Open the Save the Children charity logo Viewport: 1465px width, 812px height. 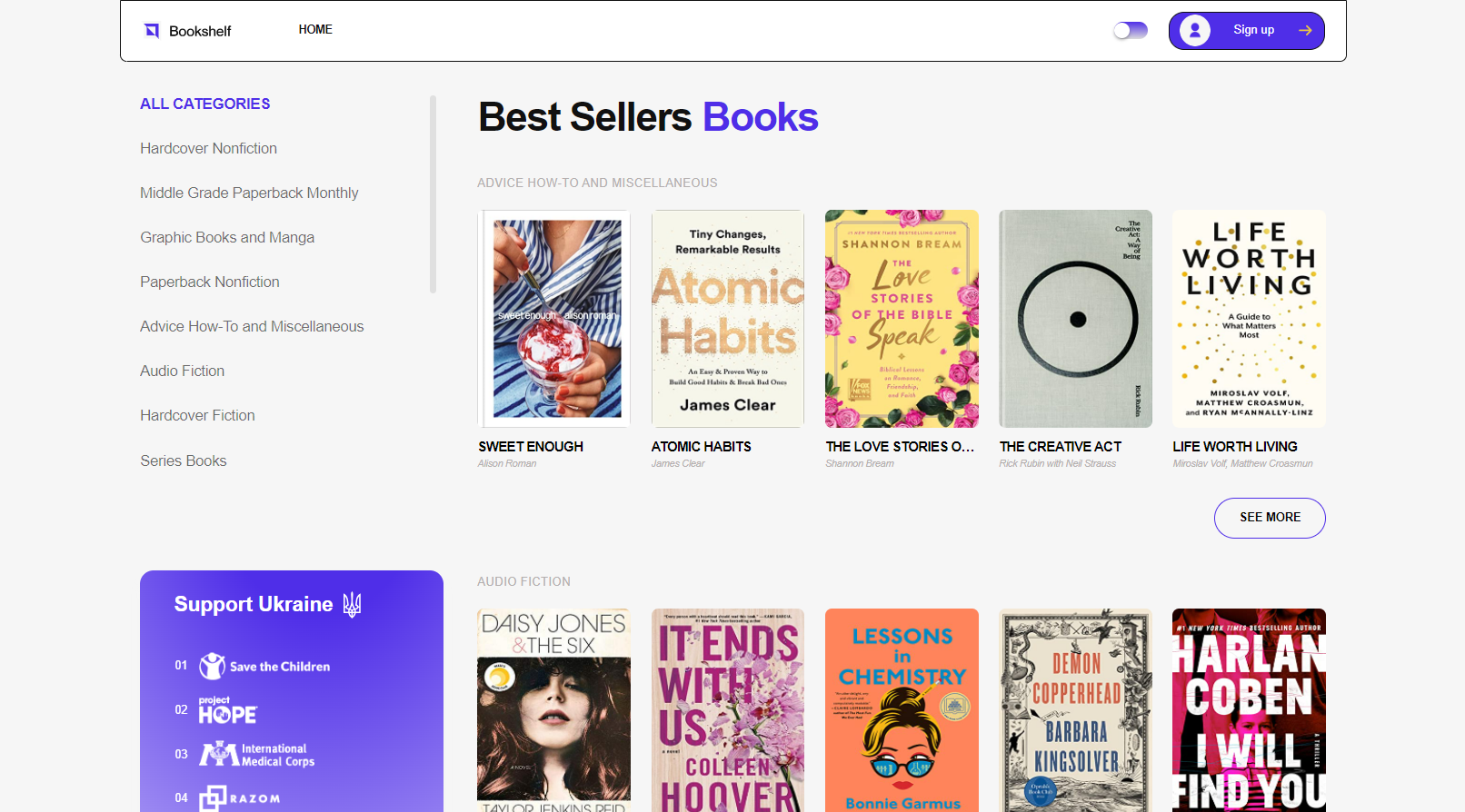[264, 667]
